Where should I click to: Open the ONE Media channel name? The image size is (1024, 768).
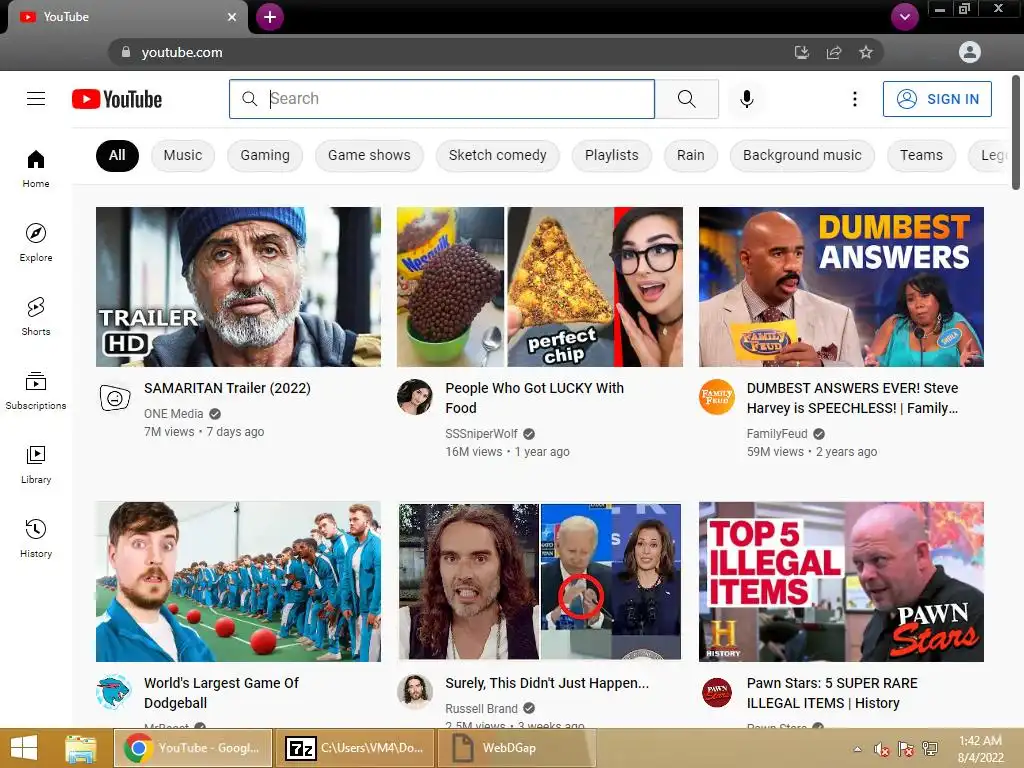174,413
